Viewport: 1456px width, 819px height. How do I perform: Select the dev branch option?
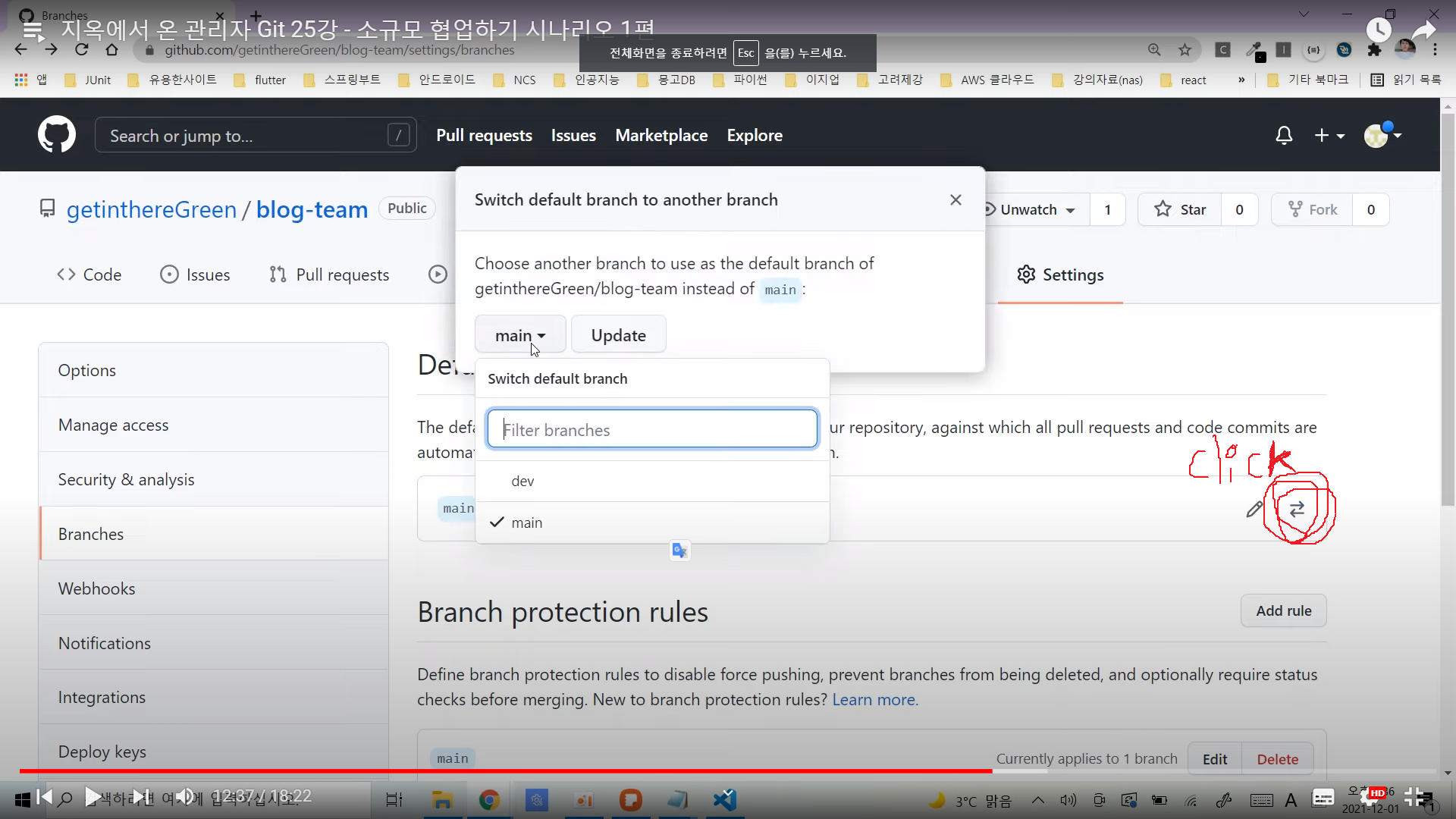[522, 481]
